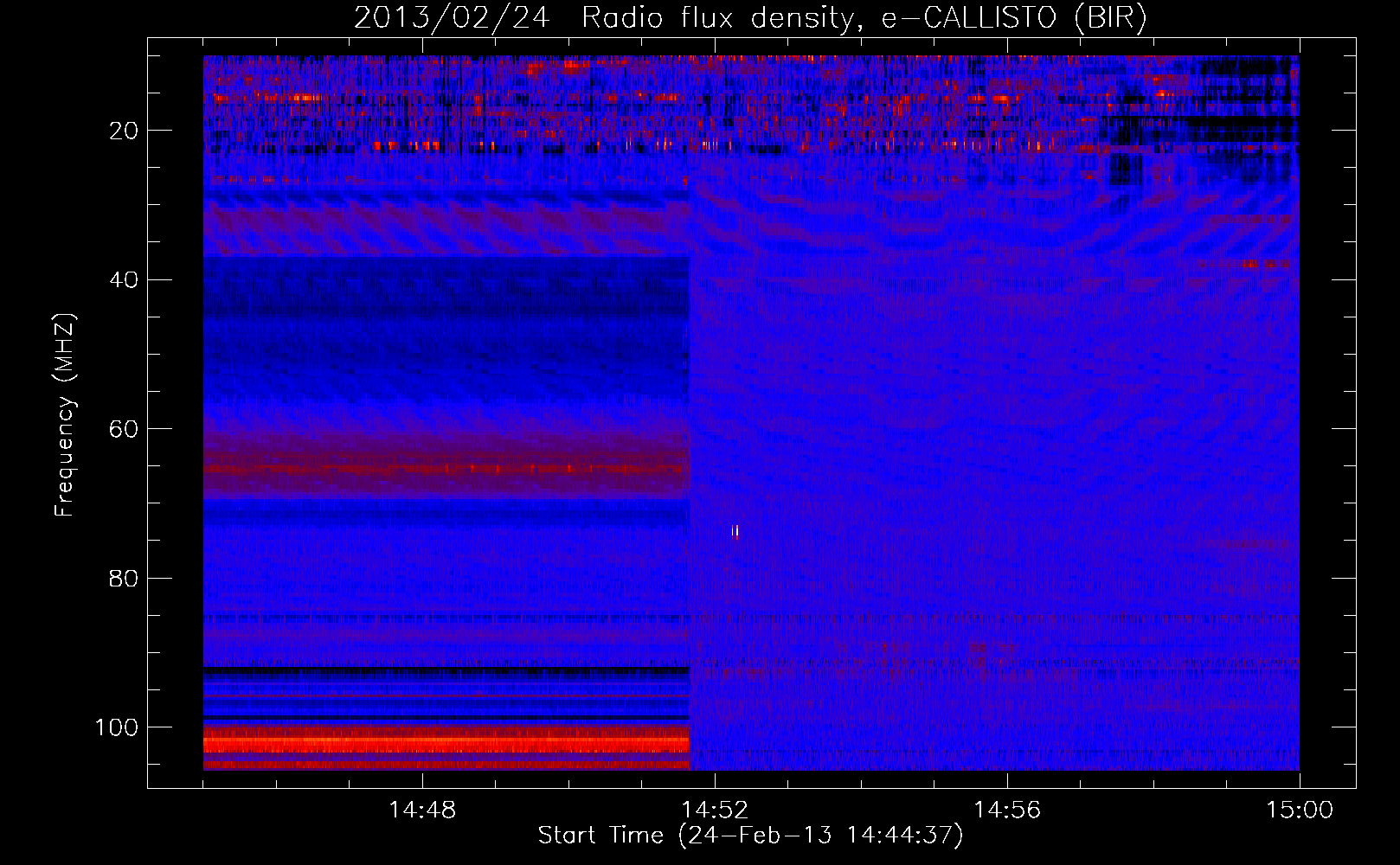Select the 'Frequency (MHZ)' y-axis label
This screenshot has height=865, width=1400.
click(x=65, y=415)
